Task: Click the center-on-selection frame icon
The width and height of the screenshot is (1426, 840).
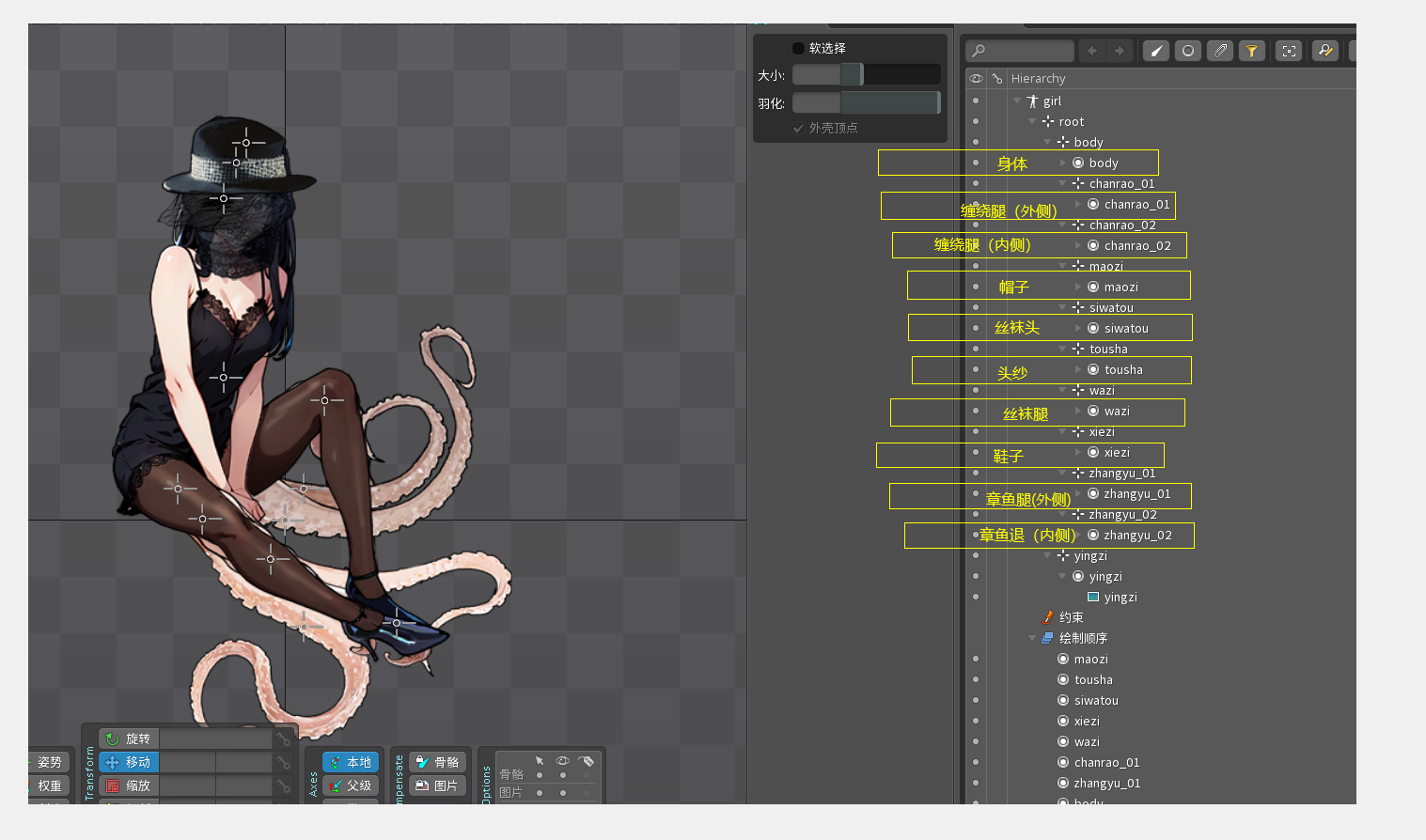Action: point(1290,51)
